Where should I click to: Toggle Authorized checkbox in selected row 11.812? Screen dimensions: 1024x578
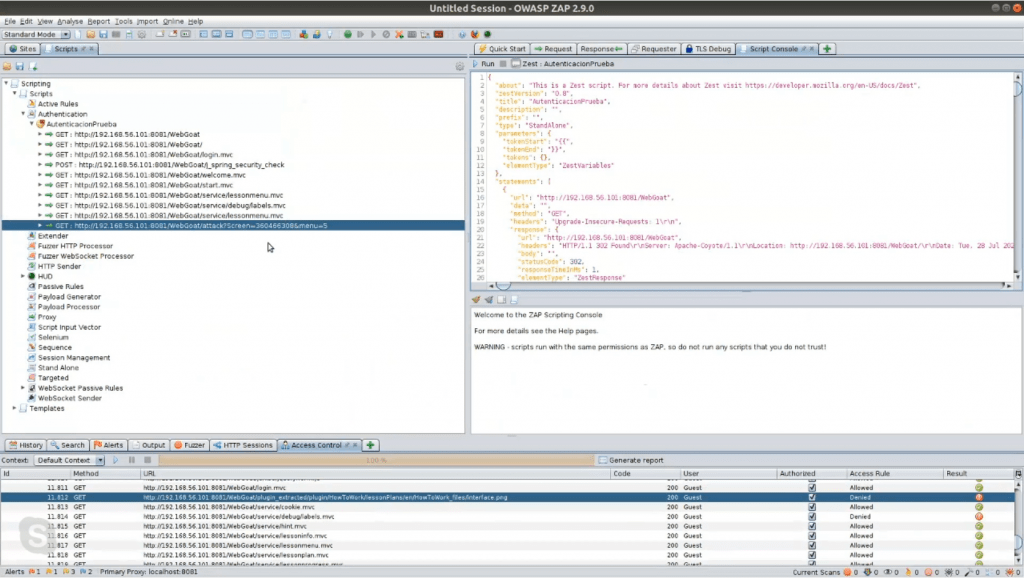pos(812,498)
